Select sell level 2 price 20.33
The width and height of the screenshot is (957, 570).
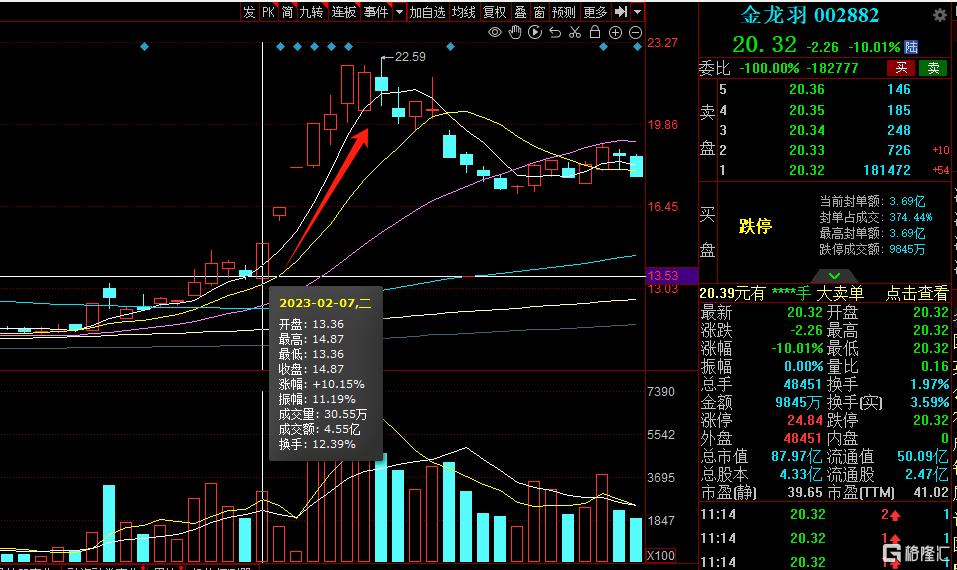coord(806,150)
